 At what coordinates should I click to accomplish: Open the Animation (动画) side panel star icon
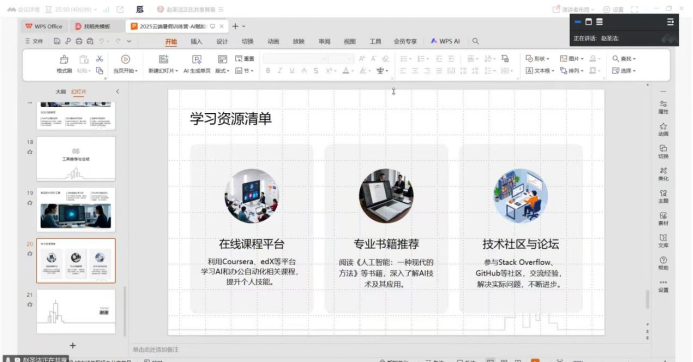tap(663, 129)
